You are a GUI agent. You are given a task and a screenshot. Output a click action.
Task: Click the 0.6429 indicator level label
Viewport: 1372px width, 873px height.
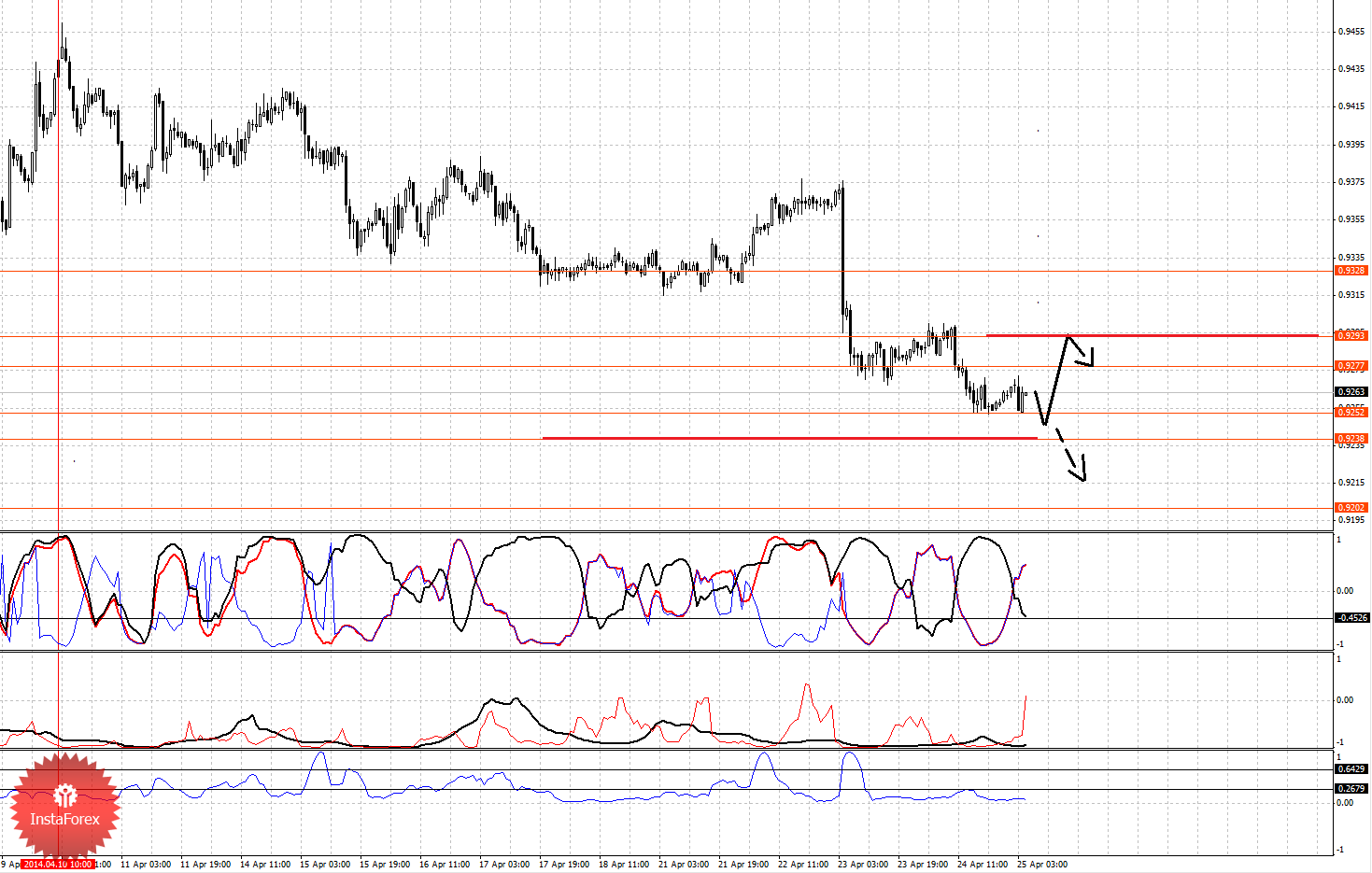[x=1351, y=769]
